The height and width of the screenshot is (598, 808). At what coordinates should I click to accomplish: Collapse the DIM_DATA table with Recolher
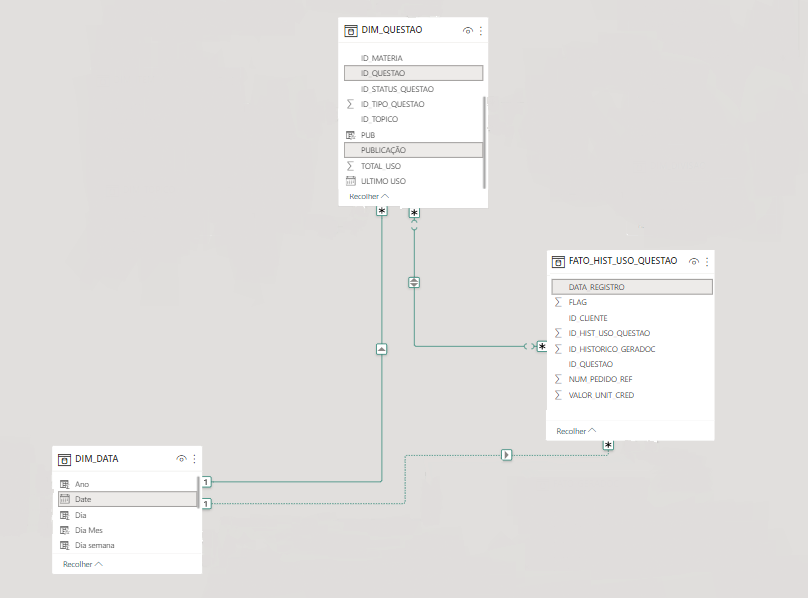[82, 564]
